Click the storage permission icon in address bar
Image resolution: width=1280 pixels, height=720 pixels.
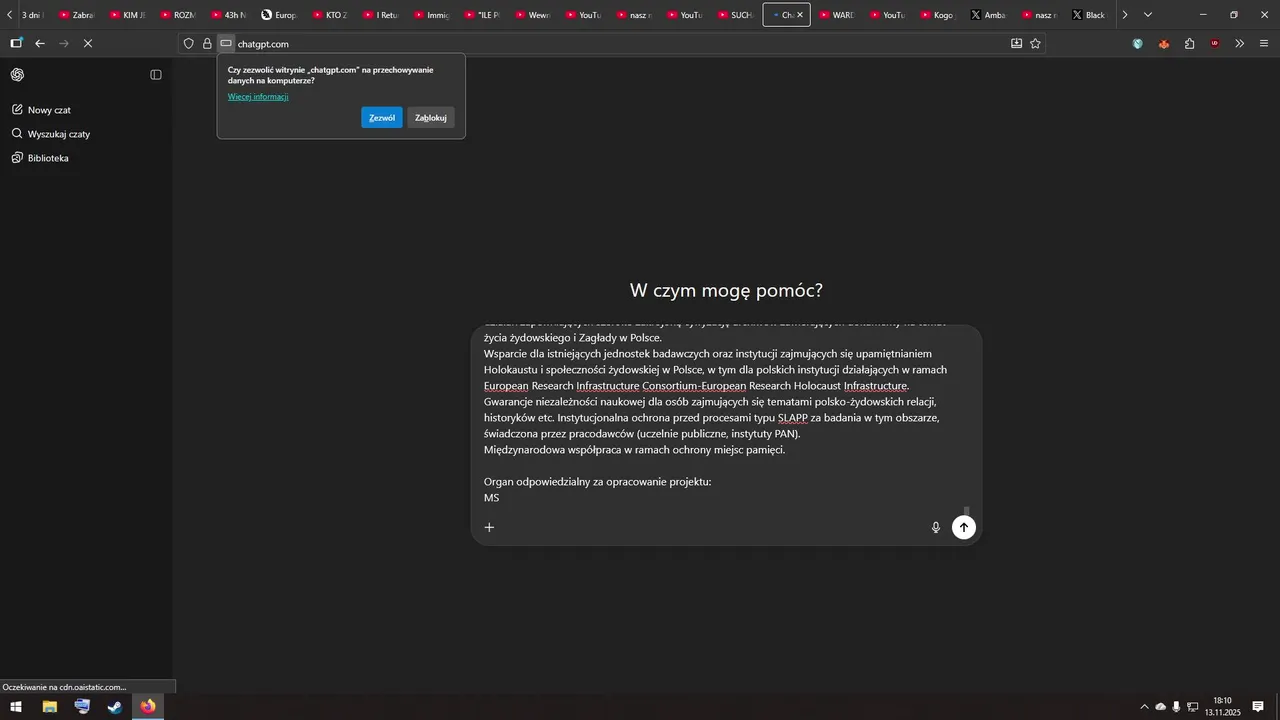(226, 44)
